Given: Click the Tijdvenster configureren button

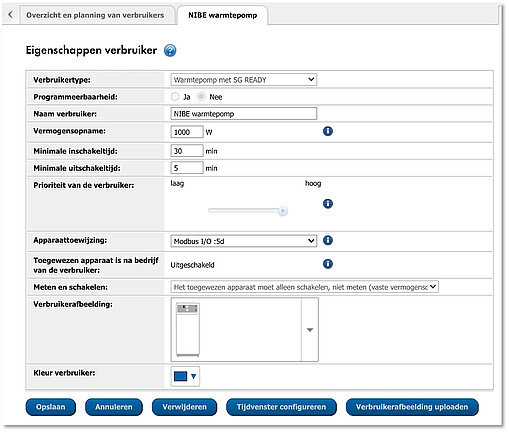Looking at the screenshot, I should 281,407.
